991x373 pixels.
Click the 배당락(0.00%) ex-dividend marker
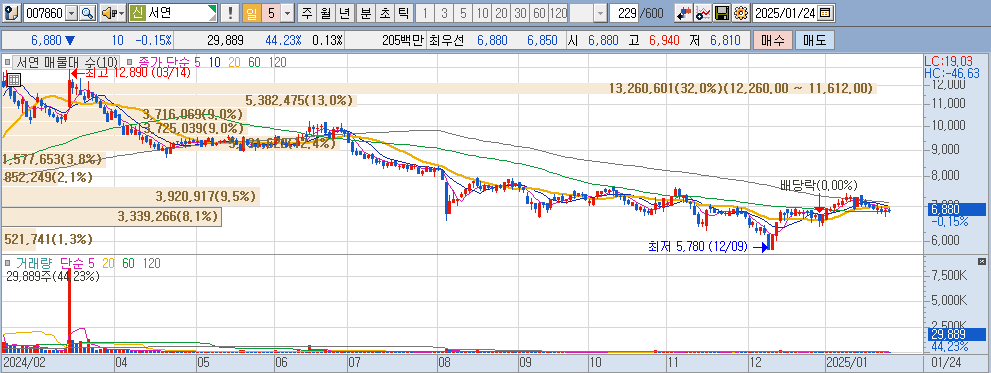[x=819, y=186]
